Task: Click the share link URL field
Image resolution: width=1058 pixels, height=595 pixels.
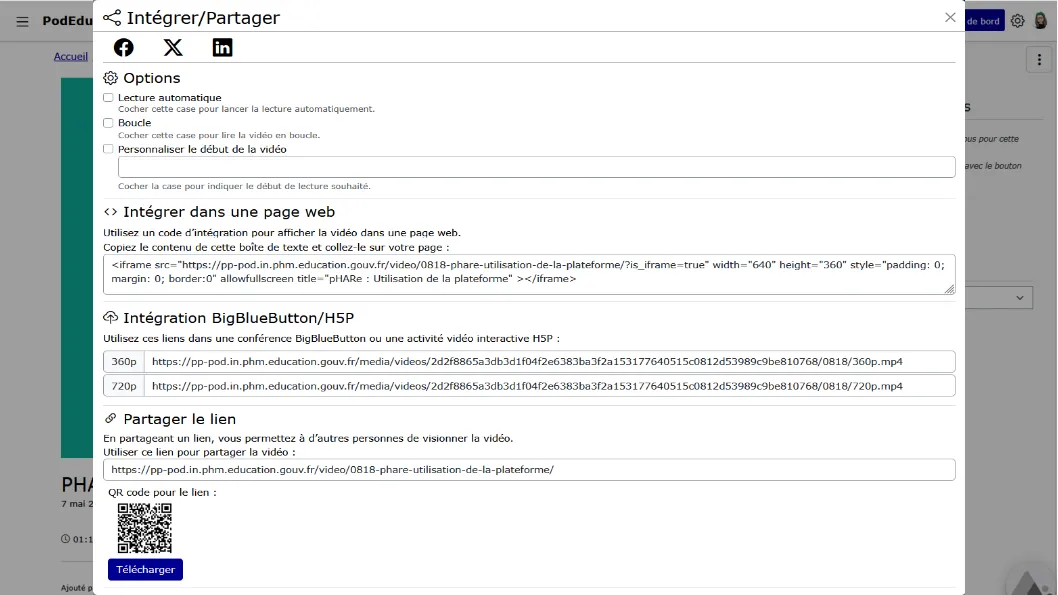Action: [x=529, y=470]
